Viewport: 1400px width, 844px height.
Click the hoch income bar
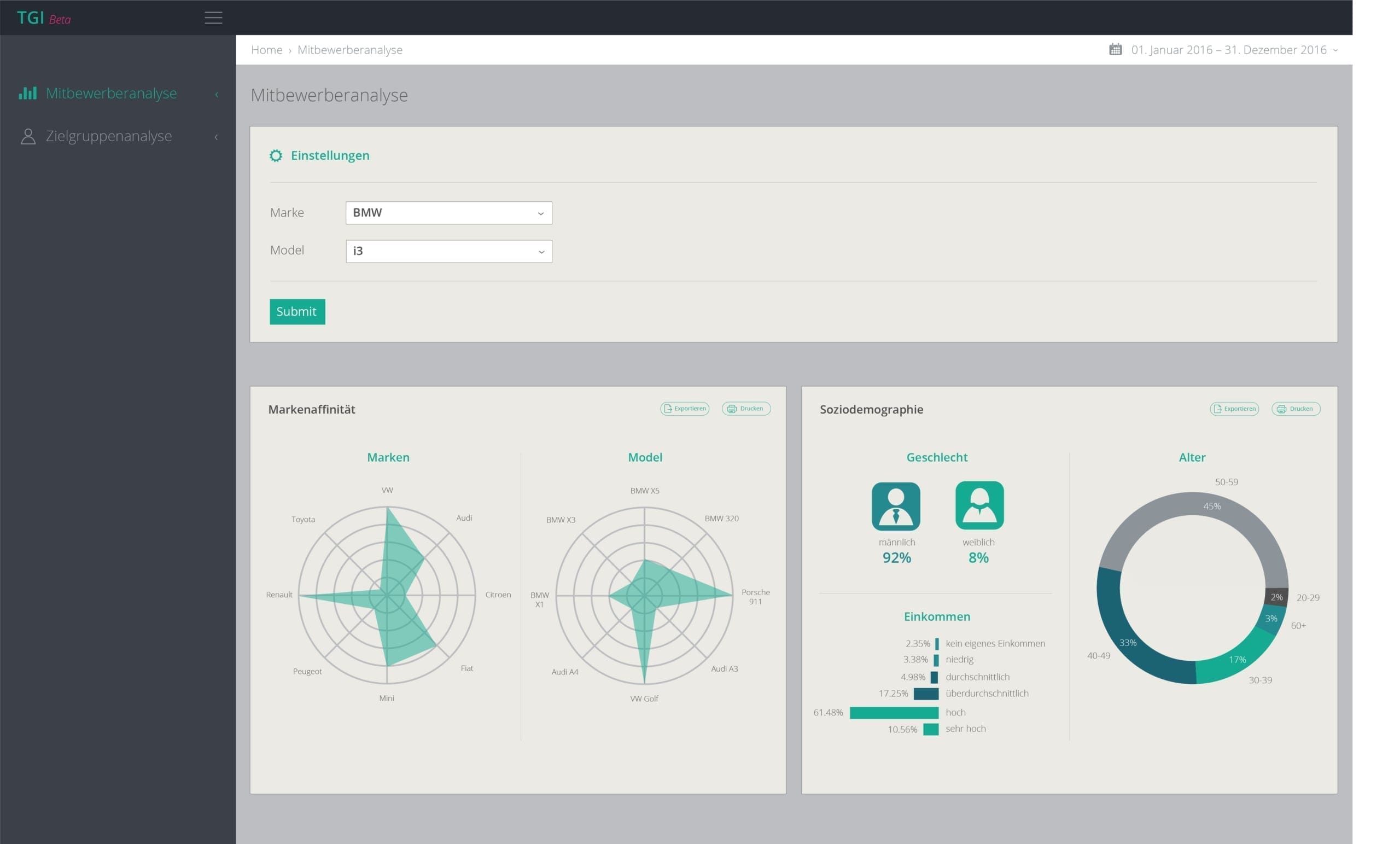[x=894, y=713]
